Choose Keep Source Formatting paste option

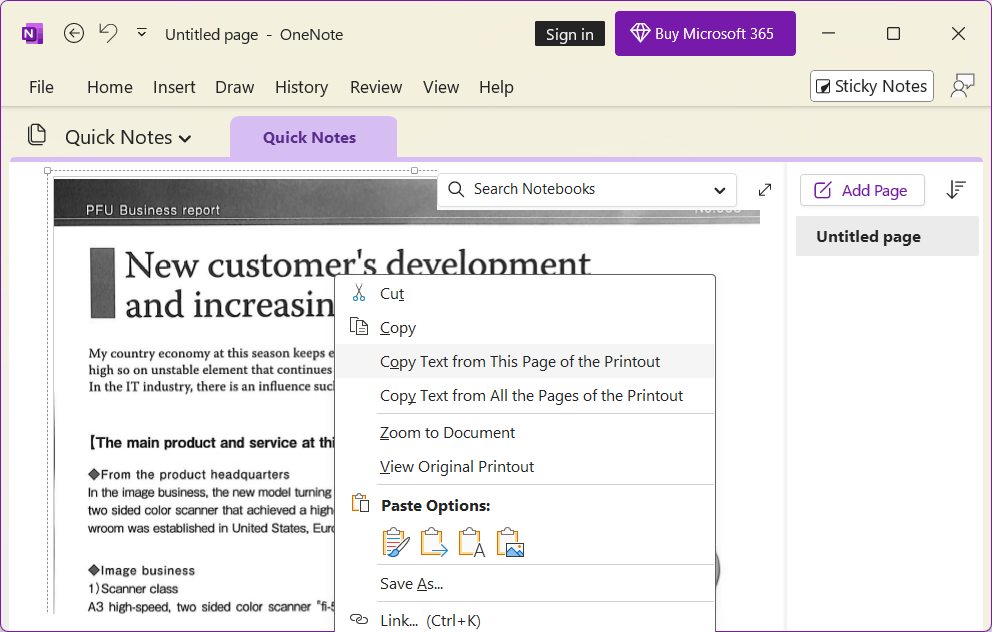(396, 542)
